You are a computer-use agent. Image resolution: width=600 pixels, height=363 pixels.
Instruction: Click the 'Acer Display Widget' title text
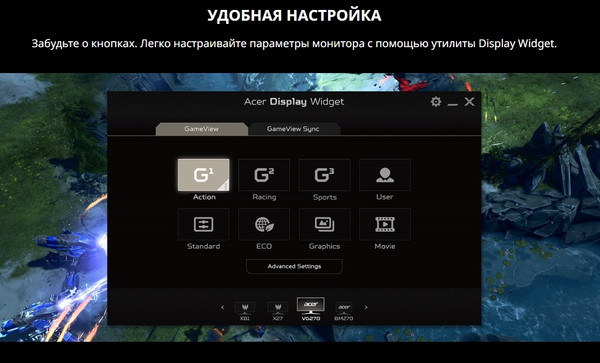point(294,102)
